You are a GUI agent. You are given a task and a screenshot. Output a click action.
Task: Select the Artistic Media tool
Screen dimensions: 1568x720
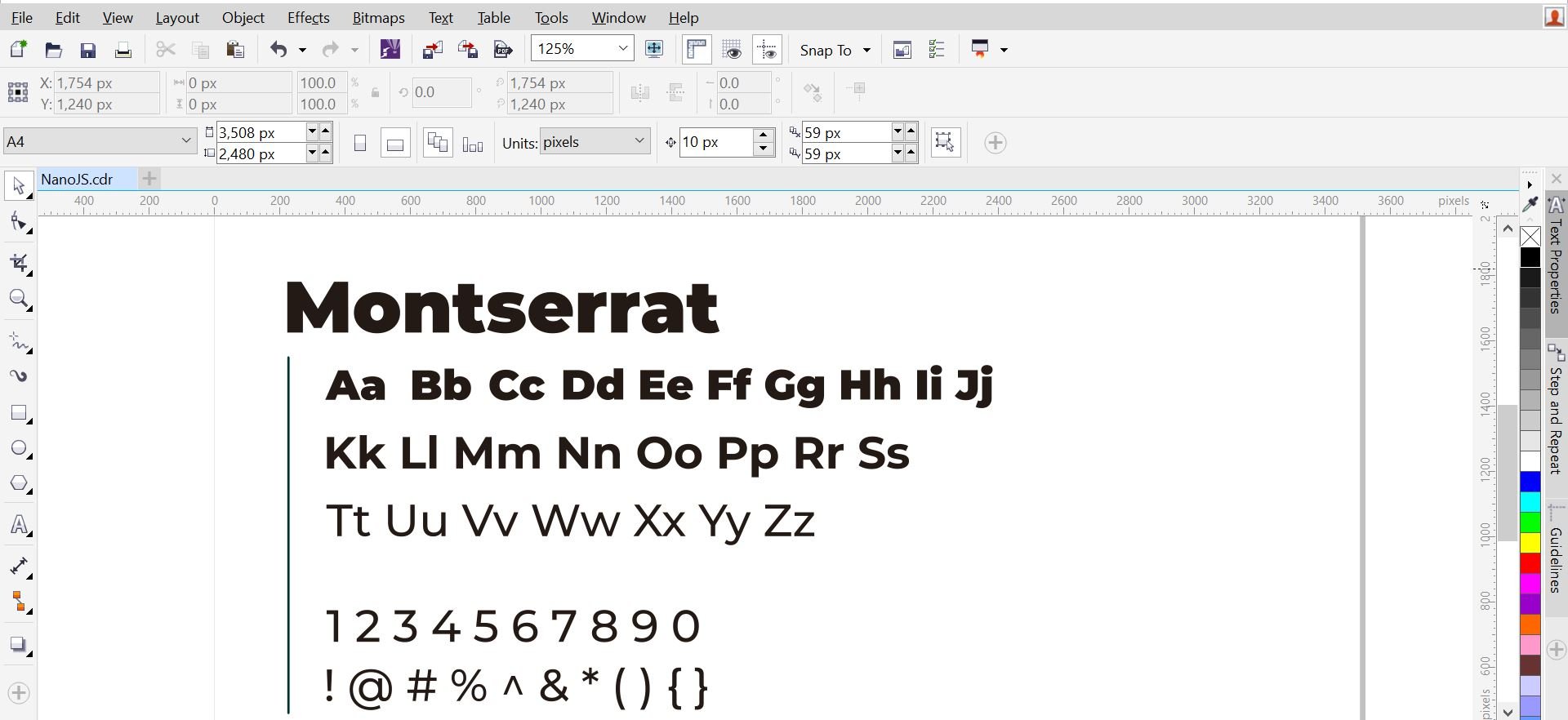pos(20,376)
